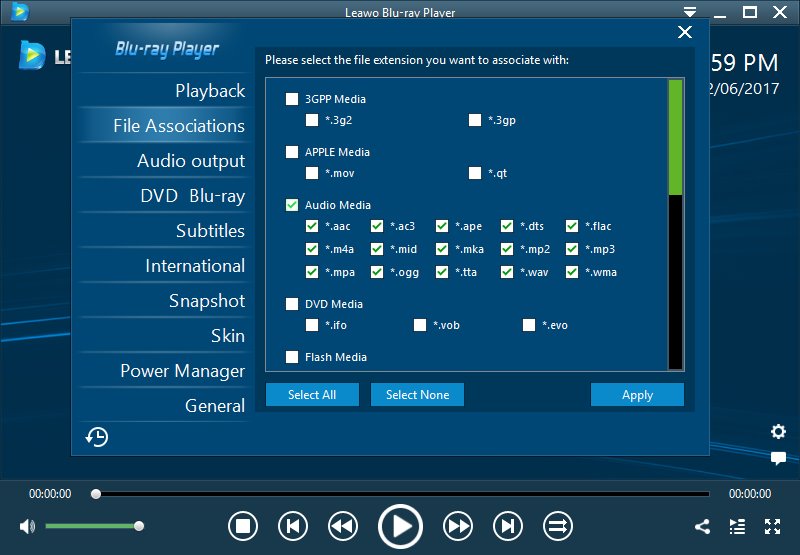Click the volume slider track
This screenshot has height=555, width=800.
tap(92, 526)
